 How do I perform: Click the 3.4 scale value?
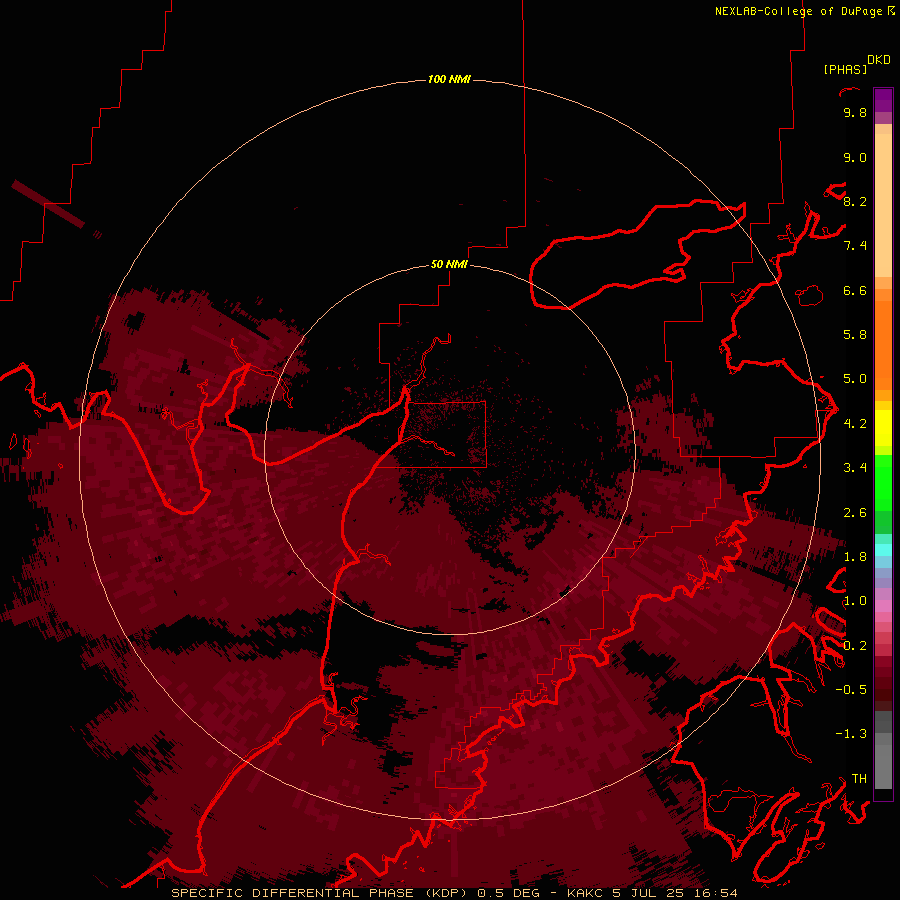click(855, 468)
